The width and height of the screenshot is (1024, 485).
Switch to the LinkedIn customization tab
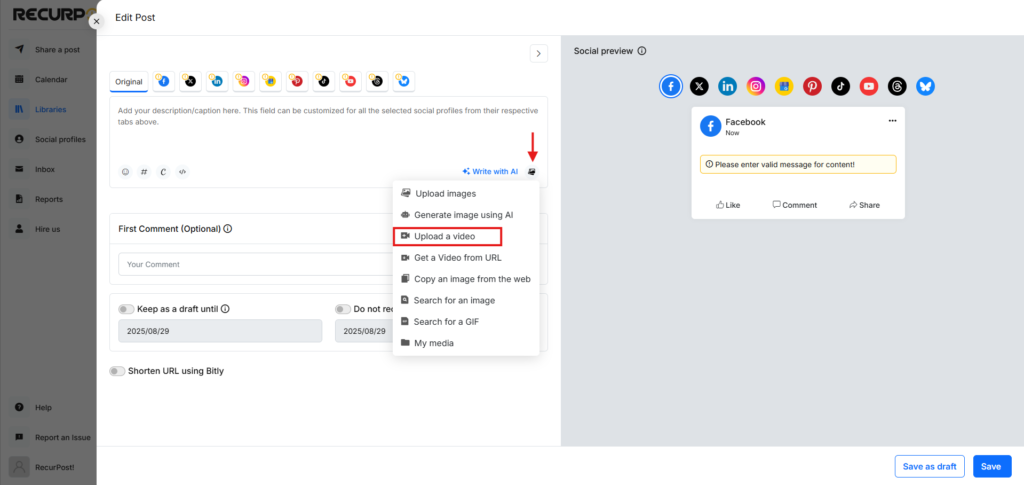[217, 82]
